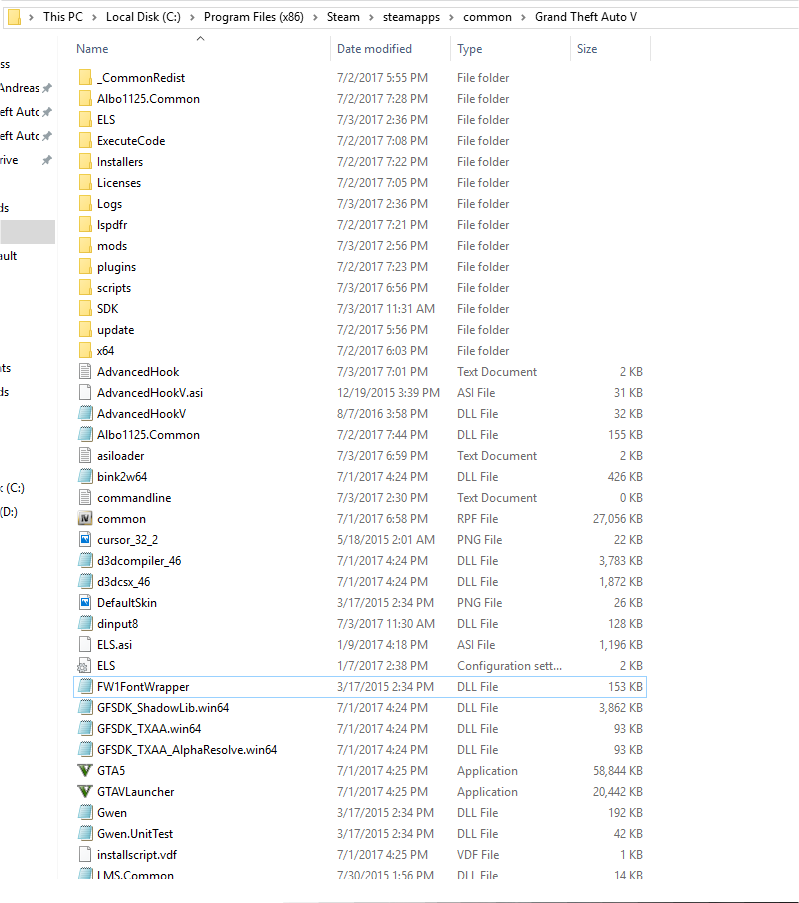
Task: Click the plugins folder icon
Action: tap(85, 267)
